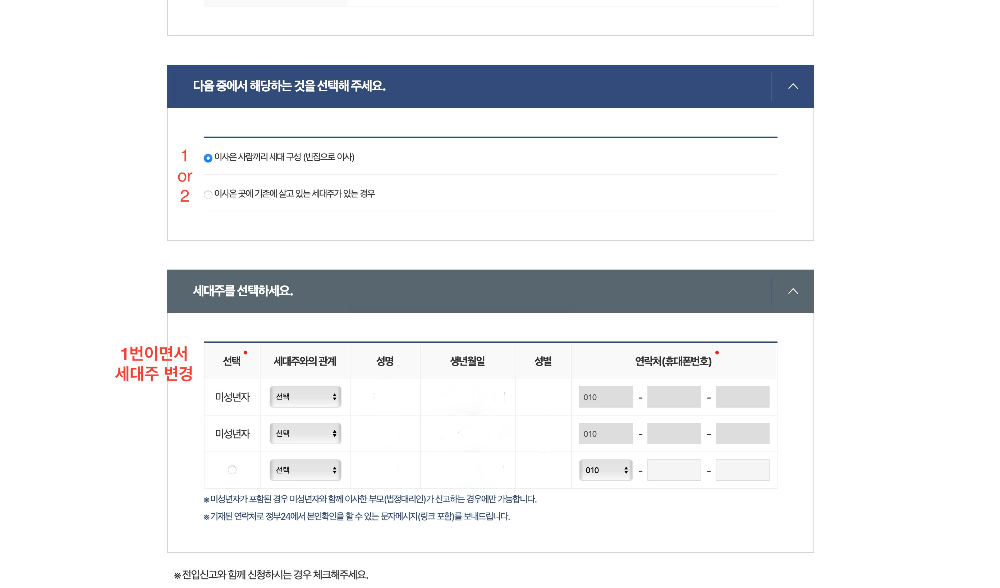Image resolution: width=1000 pixels, height=588 pixels.
Task: Open the first row 세대주와의 관계 dropdown
Action: 306,396
